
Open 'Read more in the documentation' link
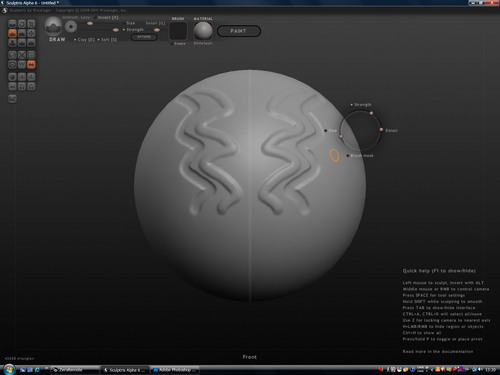(438, 351)
